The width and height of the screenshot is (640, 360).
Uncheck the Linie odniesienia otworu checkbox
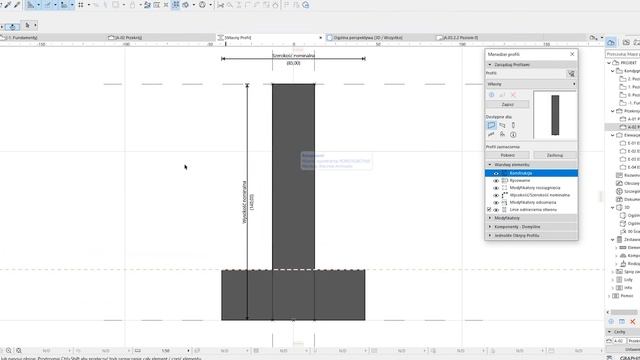pos(489,210)
